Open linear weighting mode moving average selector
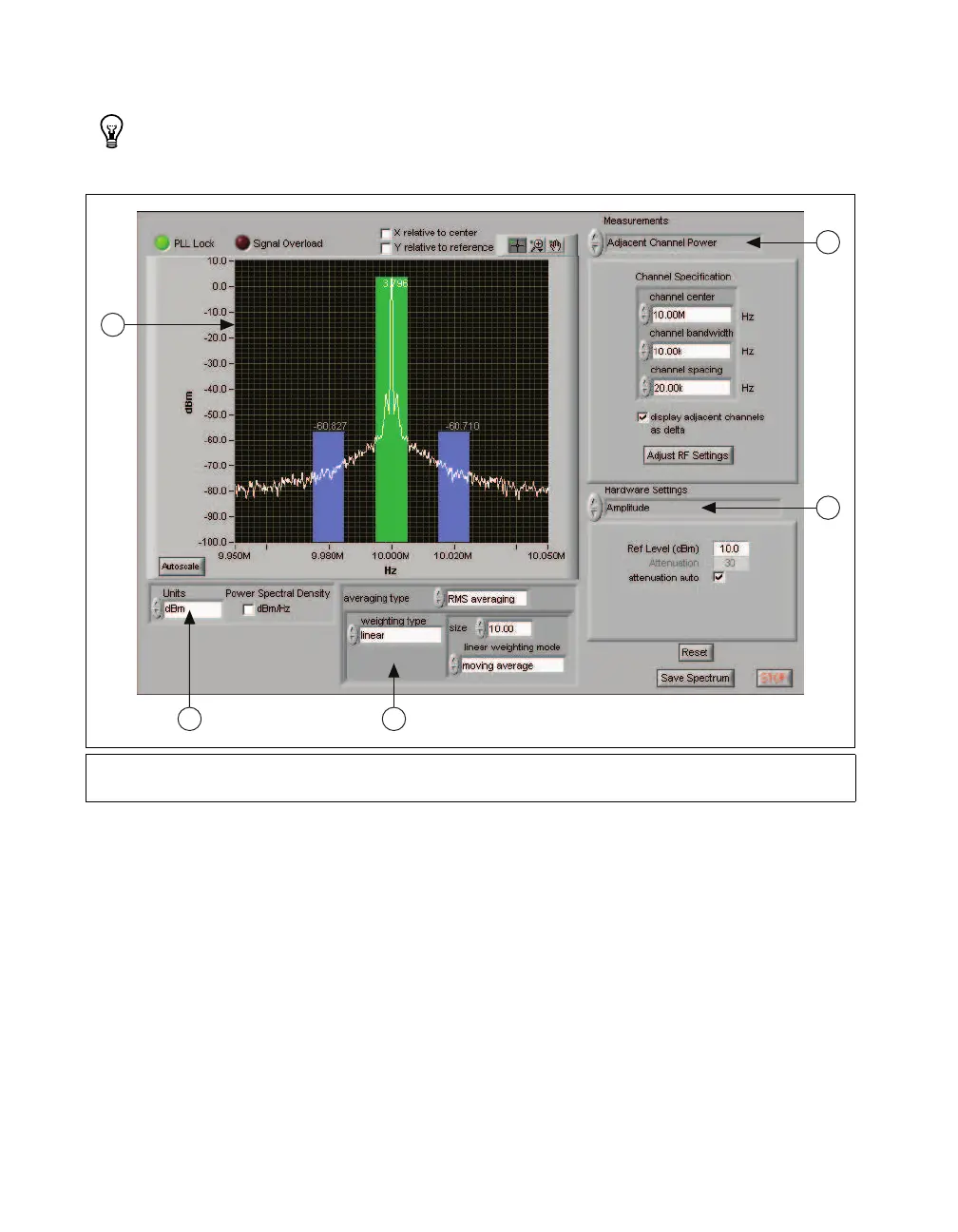 pyautogui.click(x=512, y=665)
